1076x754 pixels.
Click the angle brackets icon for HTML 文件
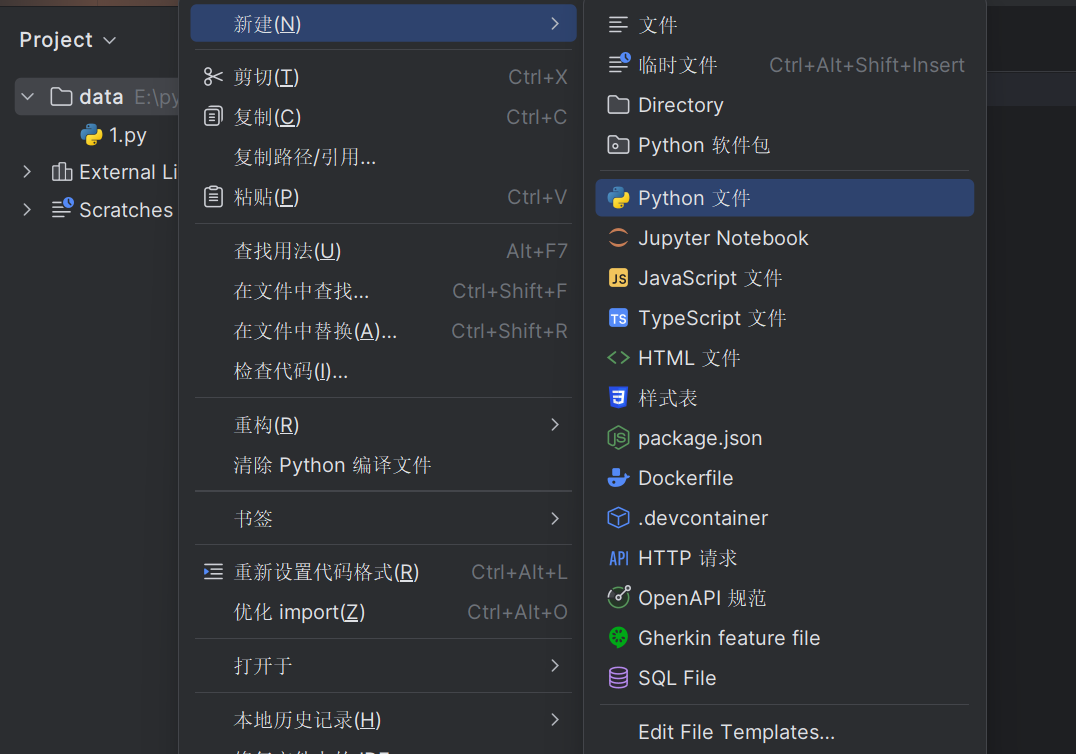tap(618, 357)
